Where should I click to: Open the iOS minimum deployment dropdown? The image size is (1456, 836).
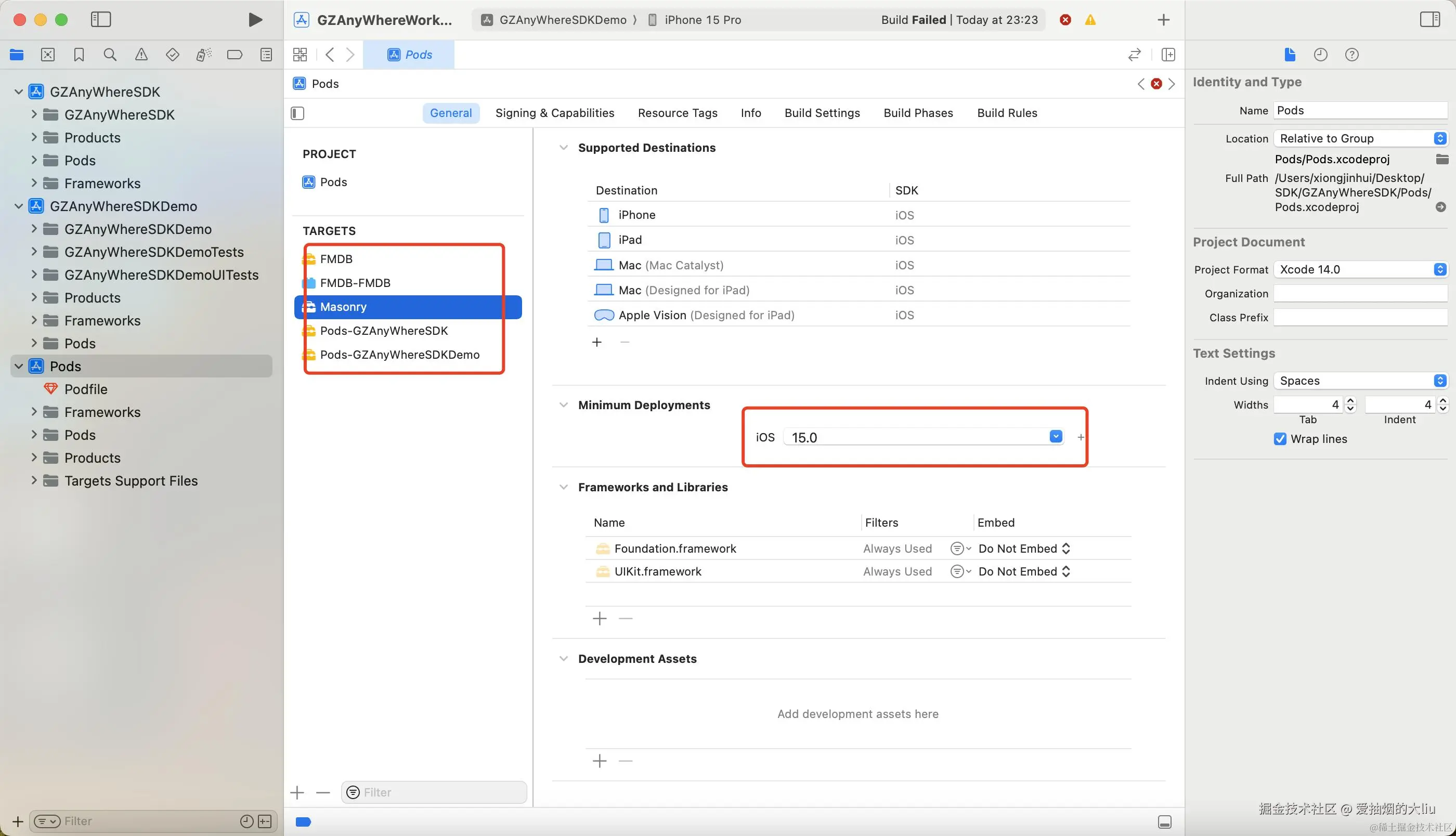1055,437
